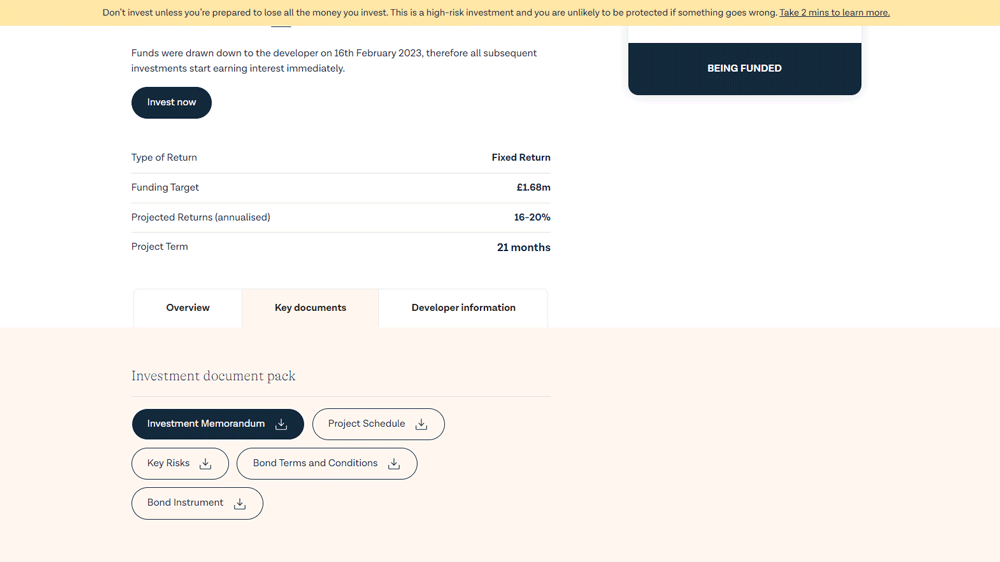Select the 16-20% projected returns value
This screenshot has width=1000, height=562.
click(532, 218)
